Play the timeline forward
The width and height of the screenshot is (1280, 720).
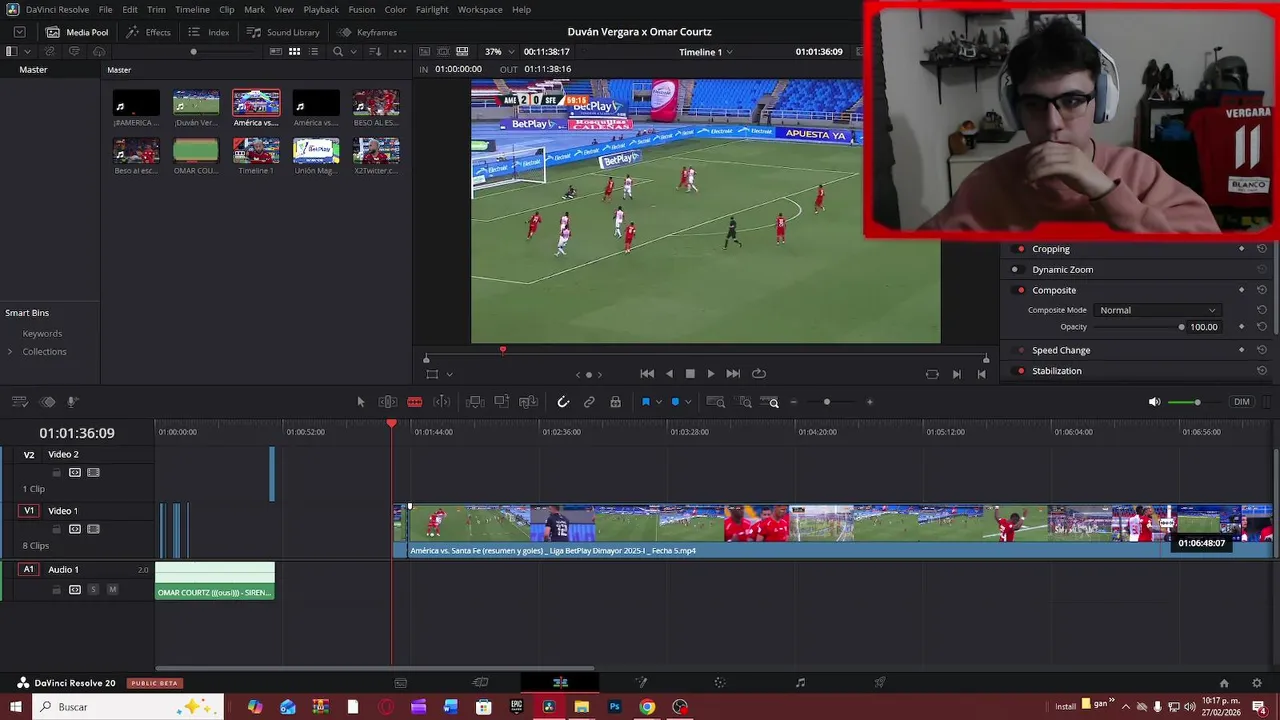(x=711, y=374)
